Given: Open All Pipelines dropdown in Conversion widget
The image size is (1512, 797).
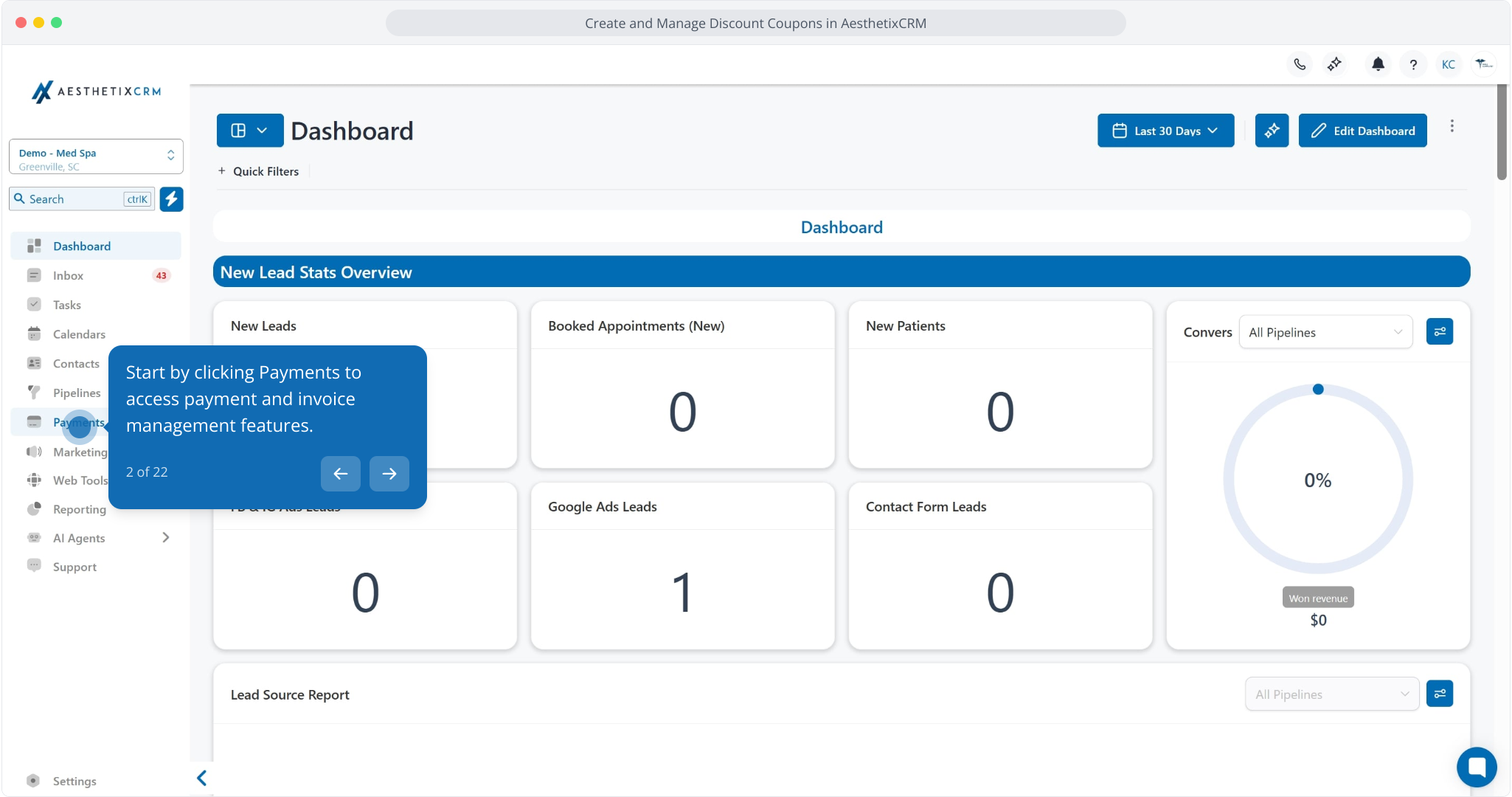Looking at the screenshot, I should point(1325,333).
